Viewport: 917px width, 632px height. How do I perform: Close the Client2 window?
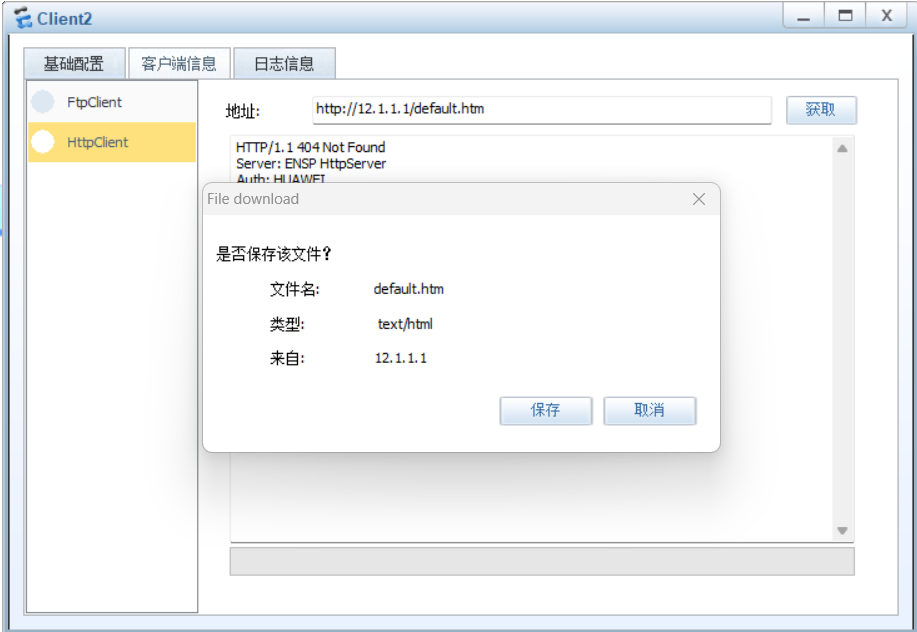[887, 16]
